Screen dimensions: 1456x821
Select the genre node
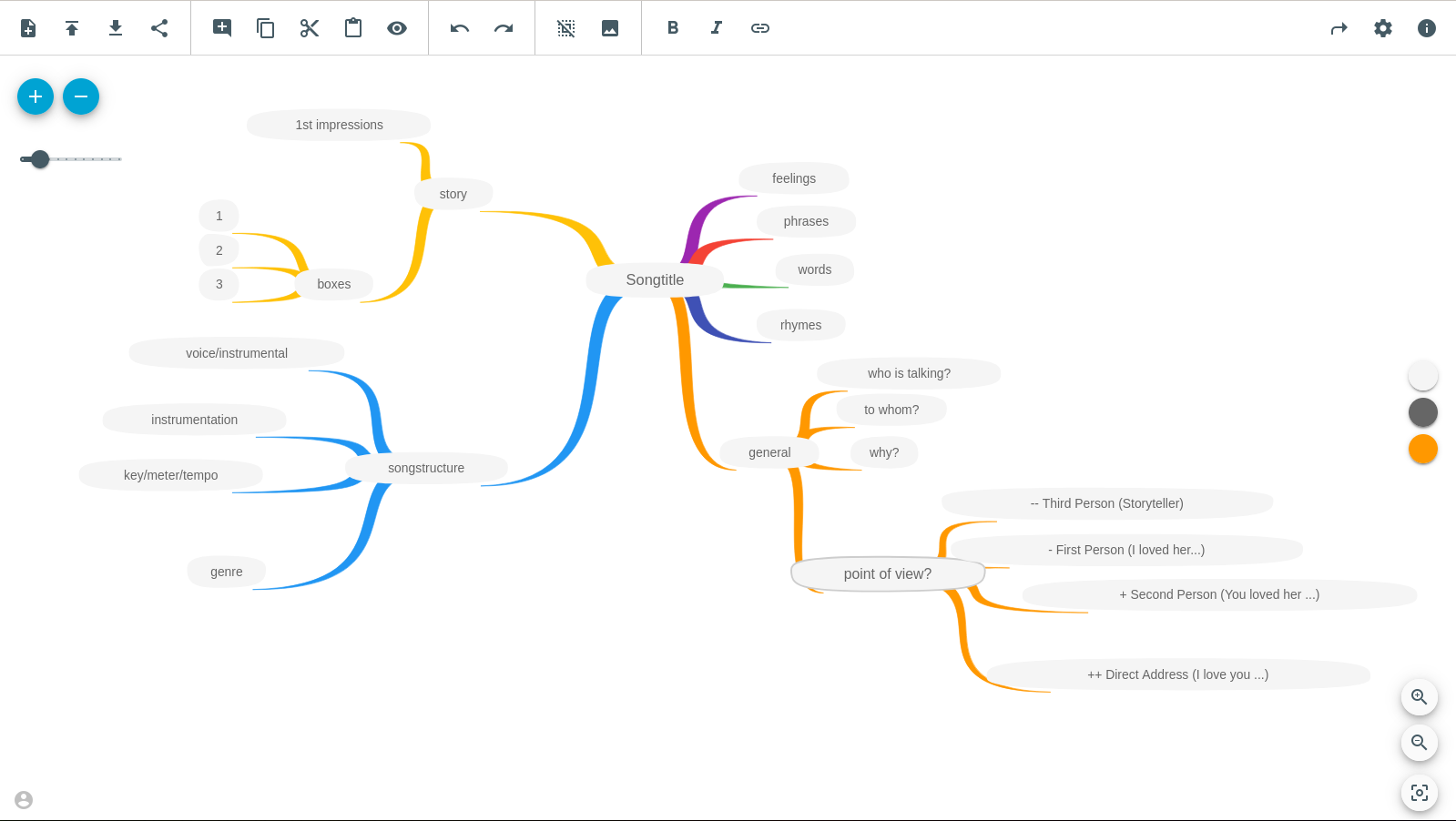tap(227, 572)
